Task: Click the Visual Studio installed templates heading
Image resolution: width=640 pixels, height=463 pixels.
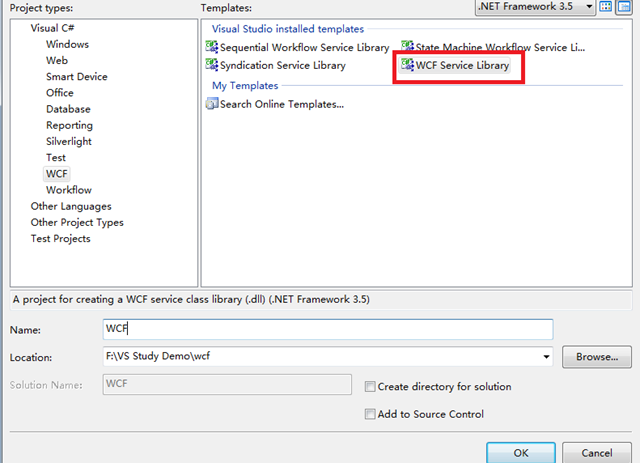Action: point(288,29)
